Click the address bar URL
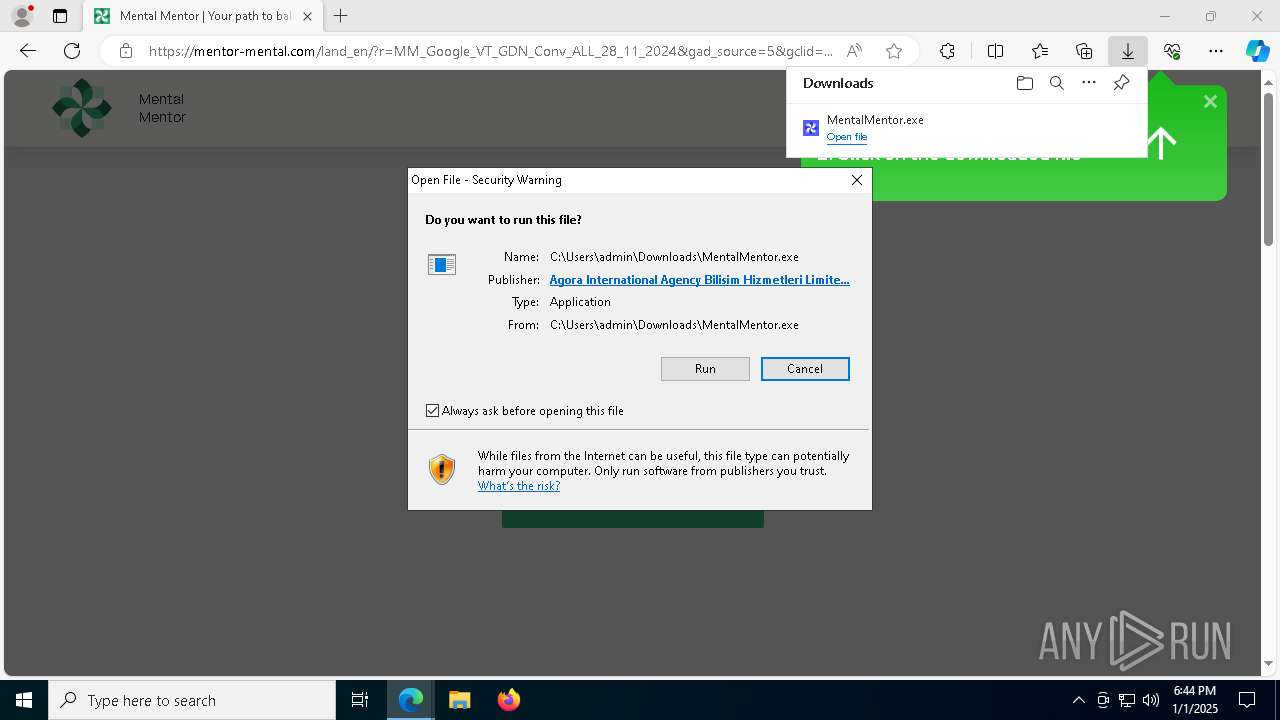The image size is (1280, 720). 490,51
